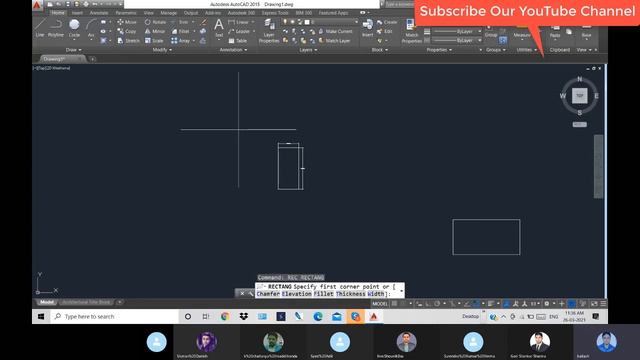The image size is (640, 360).
Task: Open the Windows Start menu
Action: 41,316
